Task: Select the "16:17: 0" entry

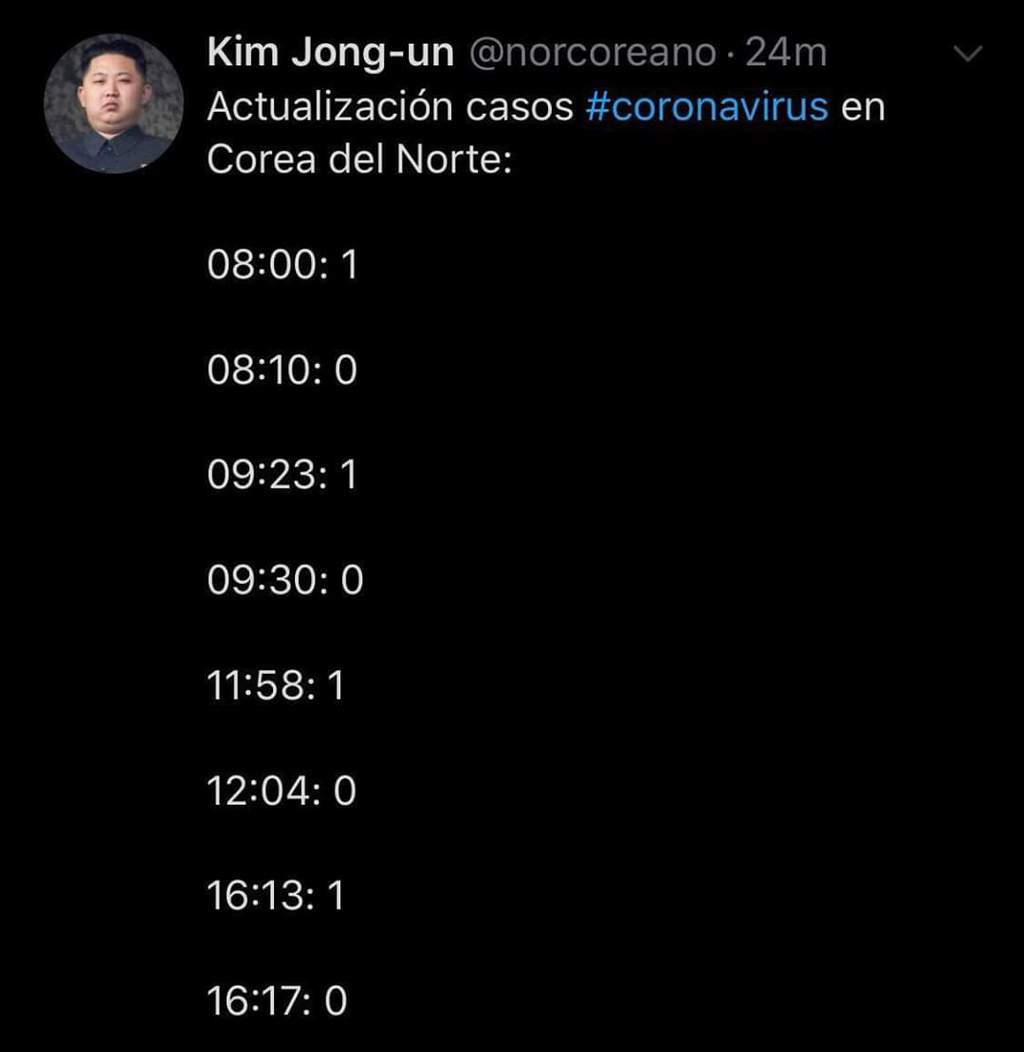Action: pyautogui.click(x=277, y=1001)
